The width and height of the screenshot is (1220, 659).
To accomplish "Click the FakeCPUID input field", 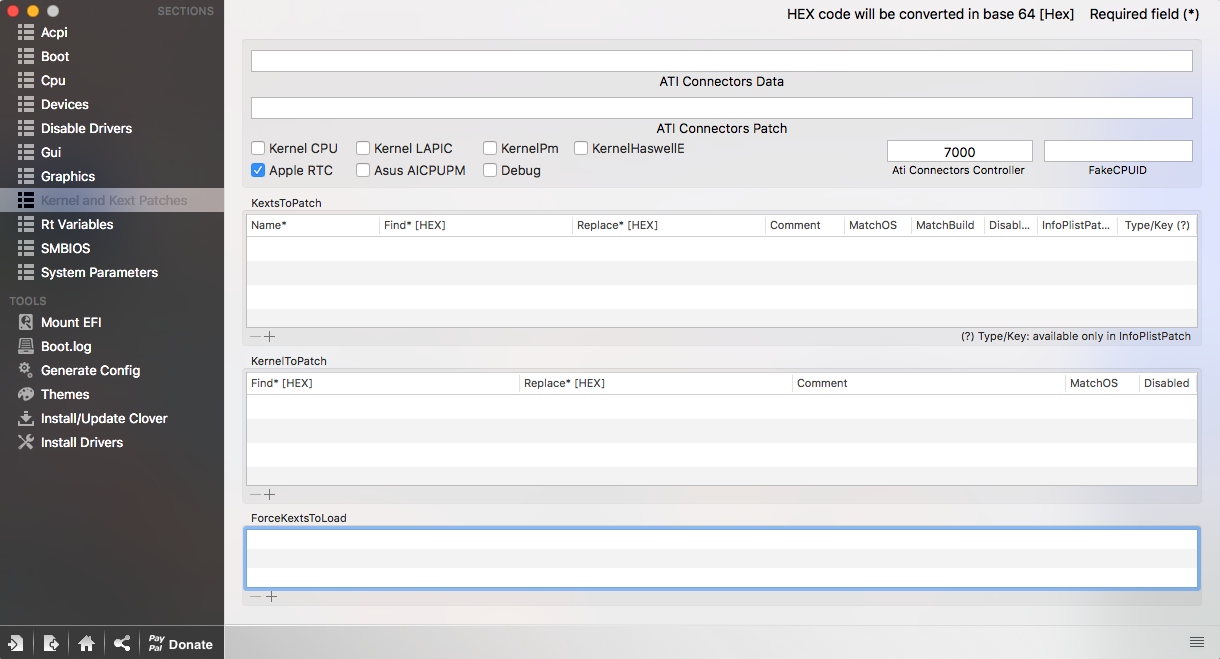I will click(1118, 151).
